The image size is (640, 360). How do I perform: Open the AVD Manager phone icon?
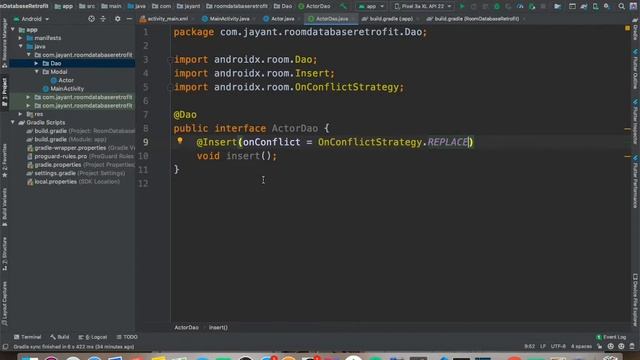pyautogui.click(x=596, y=6)
